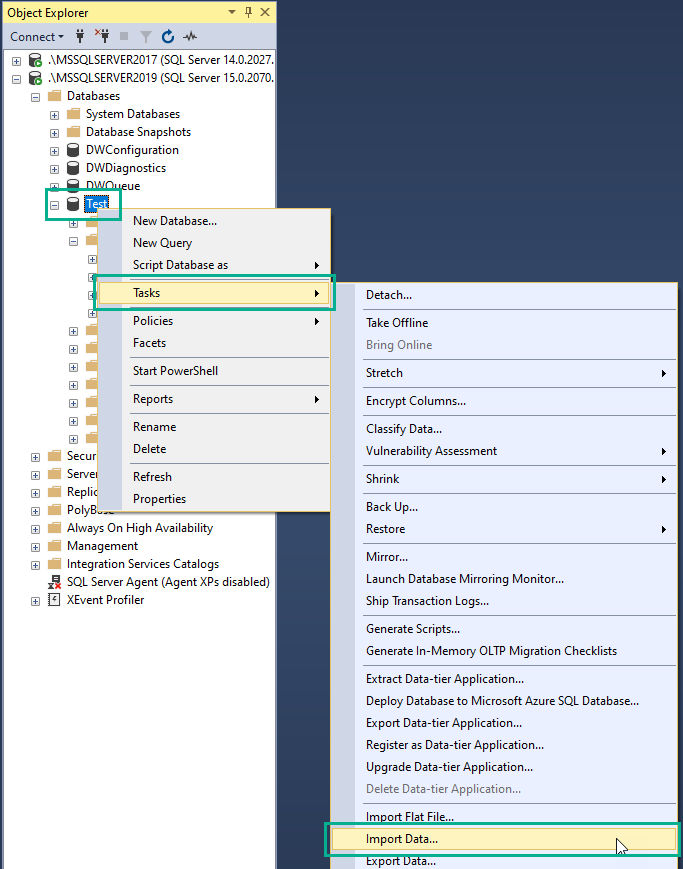This screenshot has height=869, width=683.
Task: Choose New Query from context menu
Action: coord(213,243)
